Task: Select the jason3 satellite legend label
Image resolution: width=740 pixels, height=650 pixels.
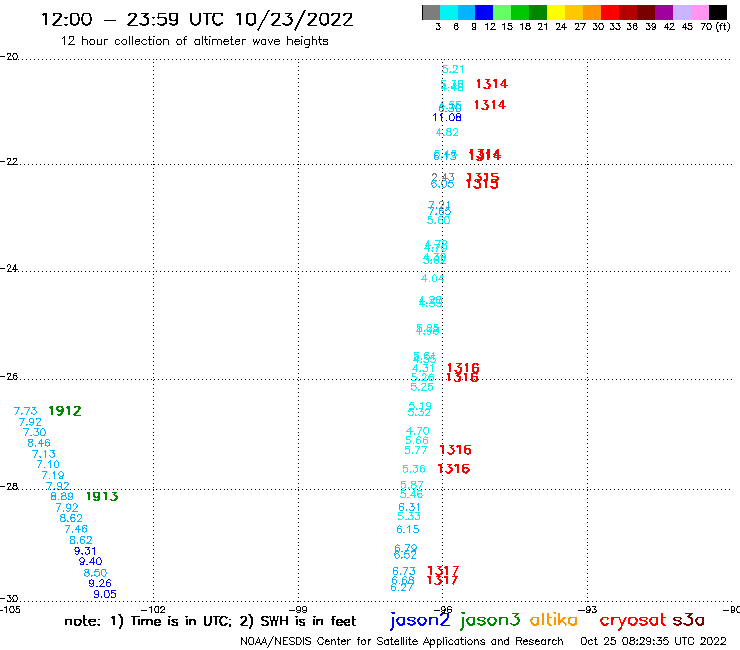Action: point(490,620)
